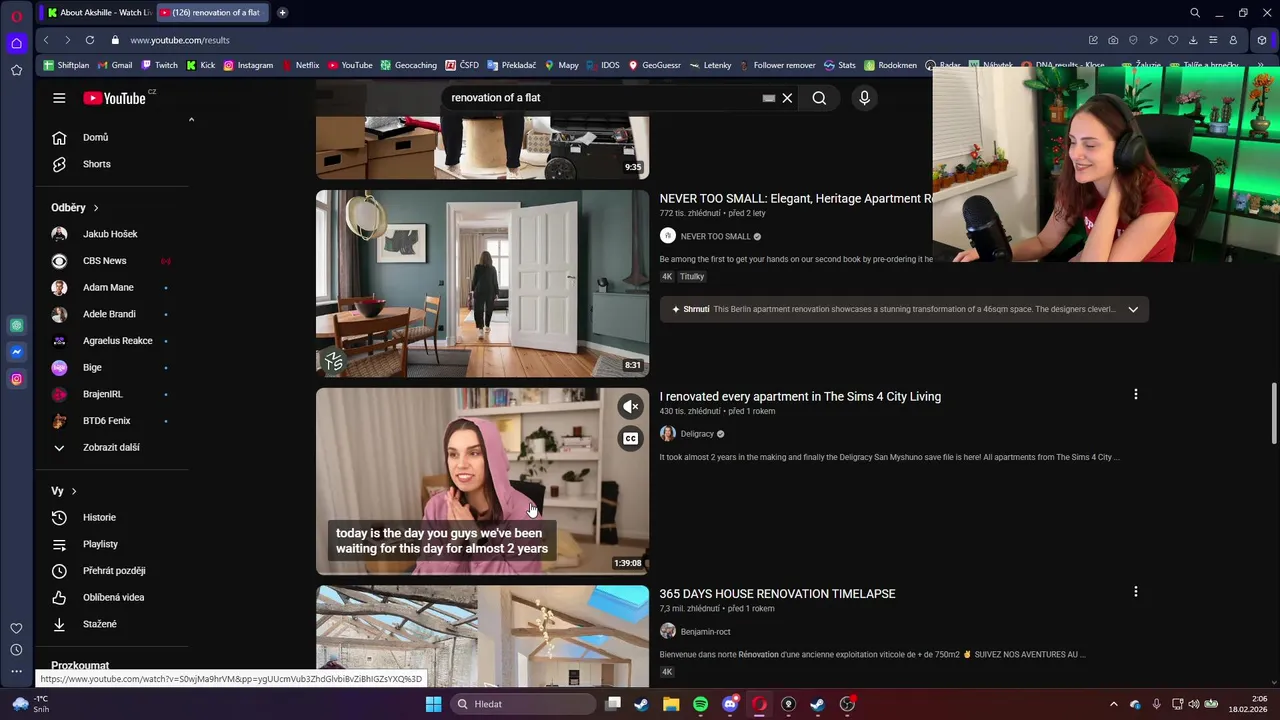Open Opera sidebar ChatGPT icon
The width and height of the screenshot is (1280, 720).
click(17, 325)
